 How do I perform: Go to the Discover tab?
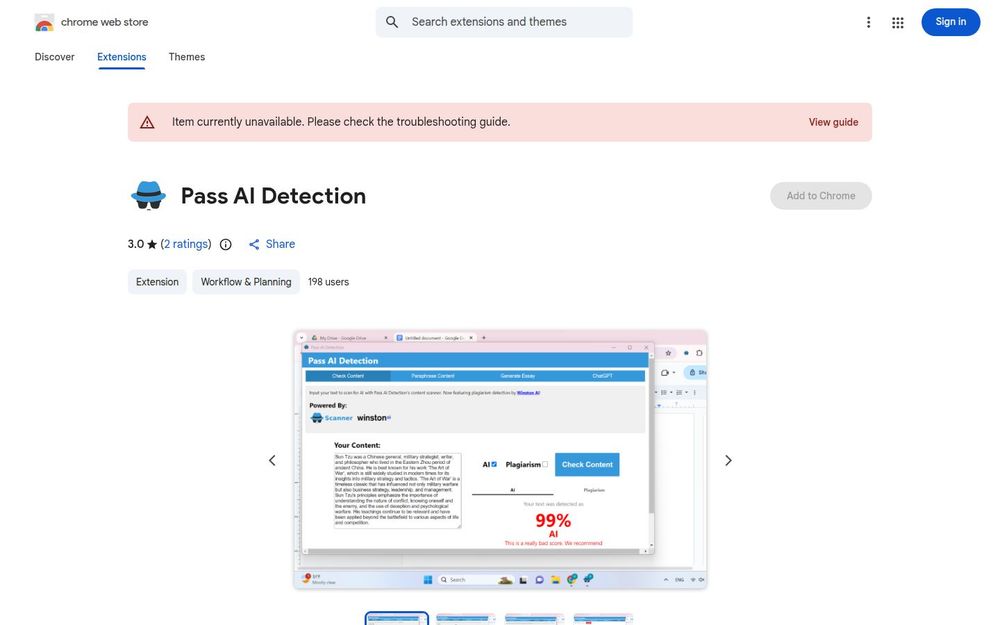pyautogui.click(x=54, y=57)
